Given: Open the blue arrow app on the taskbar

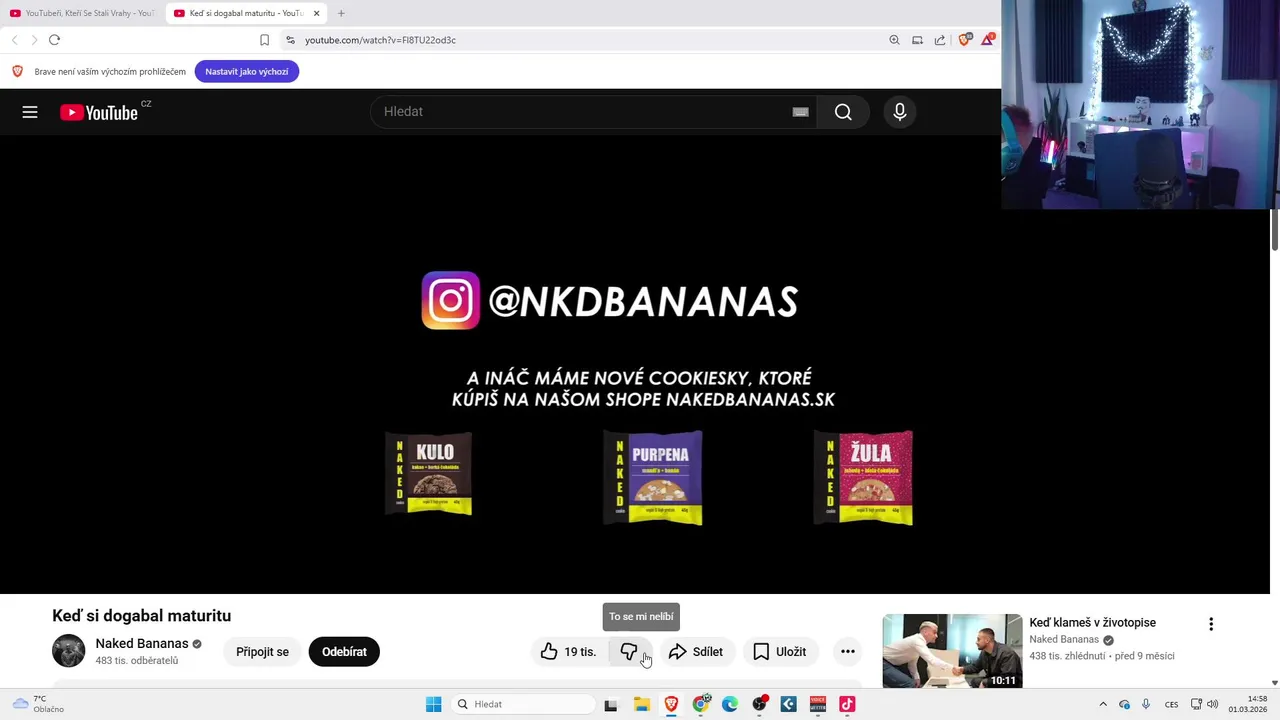Looking at the screenshot, I should click(x=788, y=704).
